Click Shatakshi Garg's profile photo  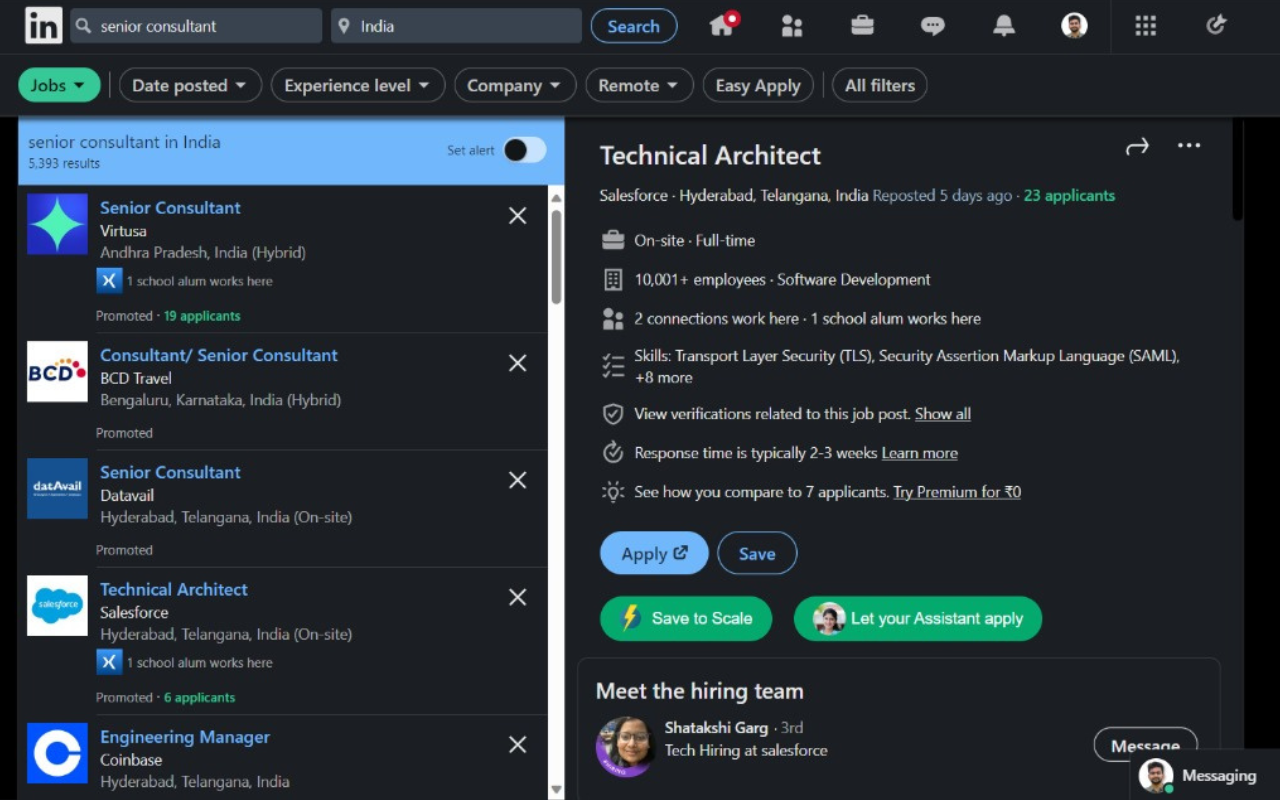pos(625,746)
